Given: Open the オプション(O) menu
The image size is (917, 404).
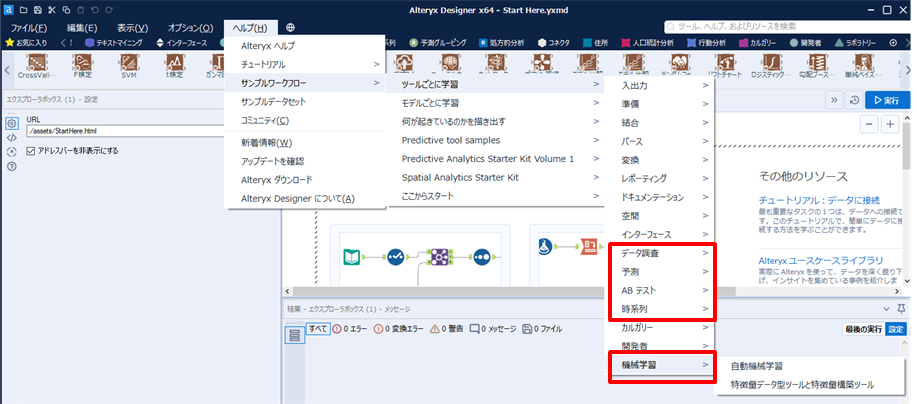Looking at the screenshot, I should point(191,27).
